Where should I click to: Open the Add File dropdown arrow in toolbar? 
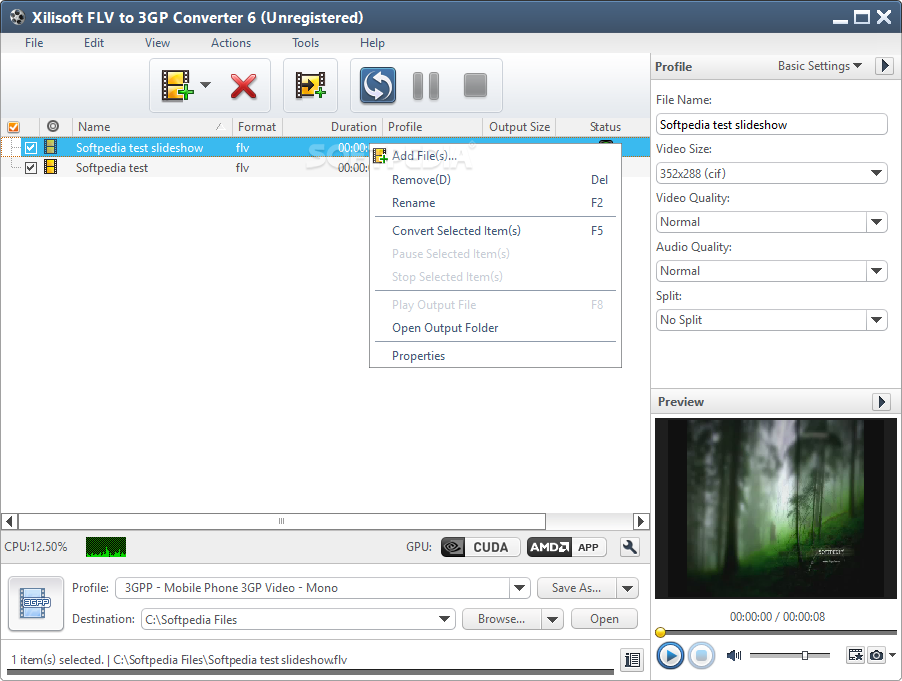(205, 85)
